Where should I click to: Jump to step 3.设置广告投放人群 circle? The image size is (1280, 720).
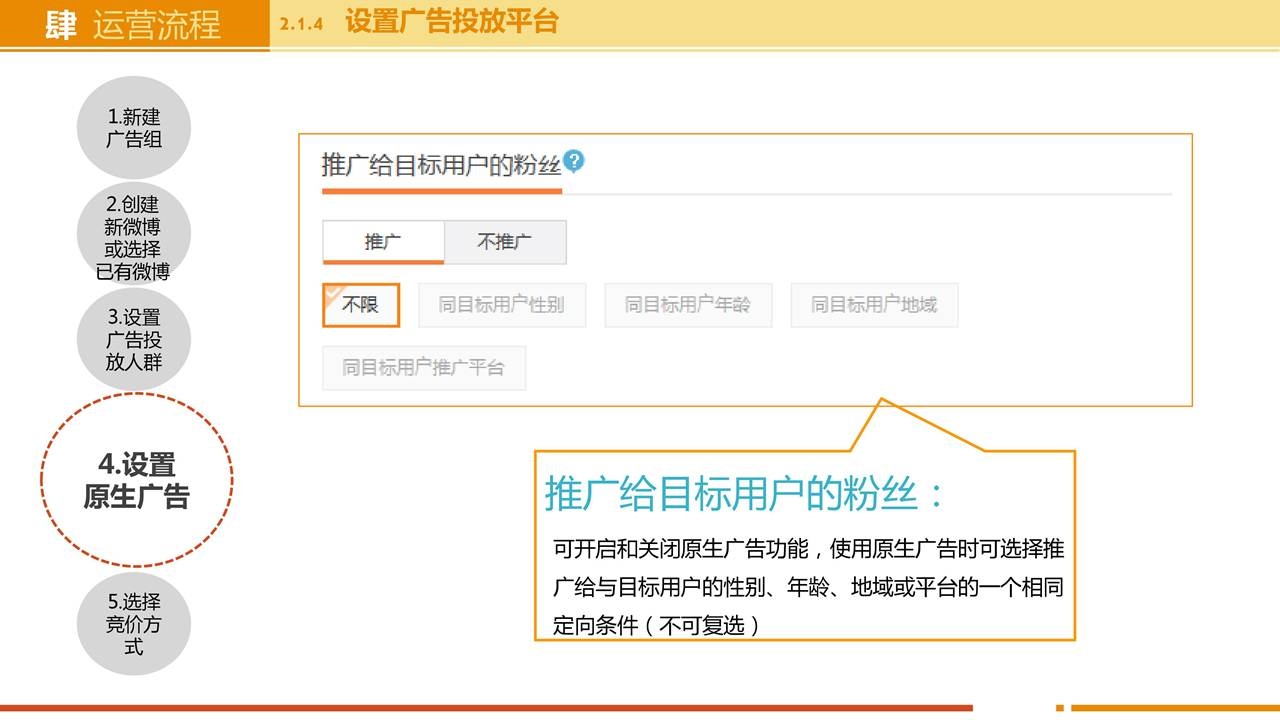pyautogui.click(x=134, y=340)
